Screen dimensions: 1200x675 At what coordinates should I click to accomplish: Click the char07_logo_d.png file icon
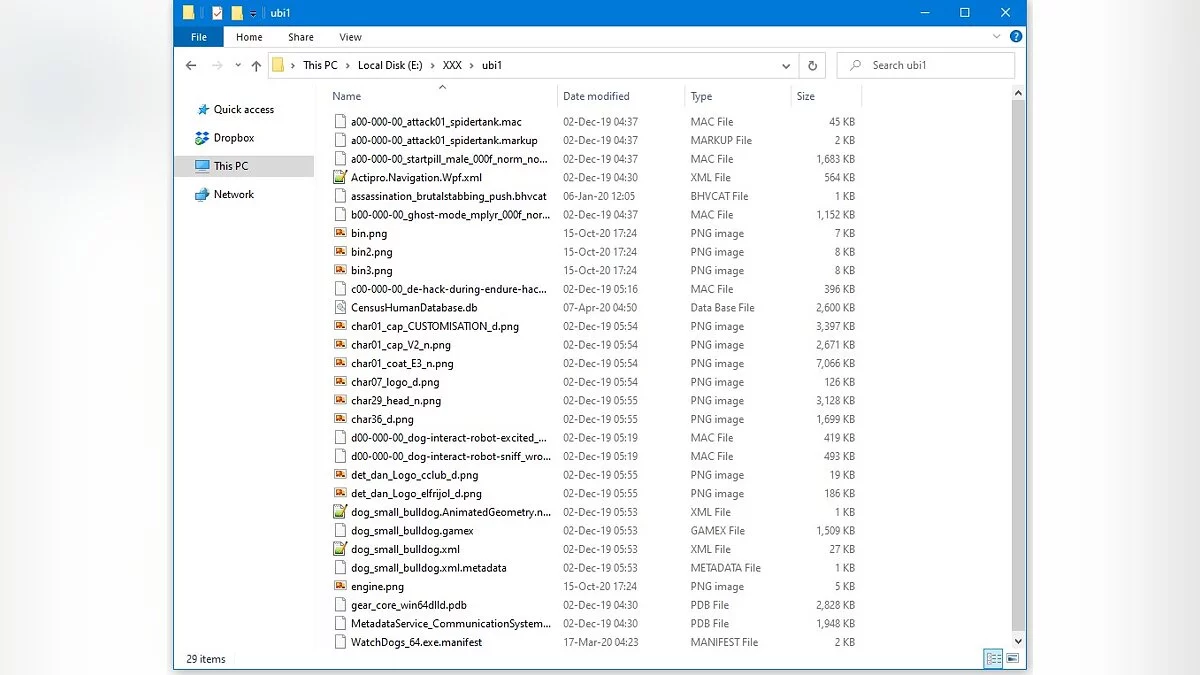340,382
